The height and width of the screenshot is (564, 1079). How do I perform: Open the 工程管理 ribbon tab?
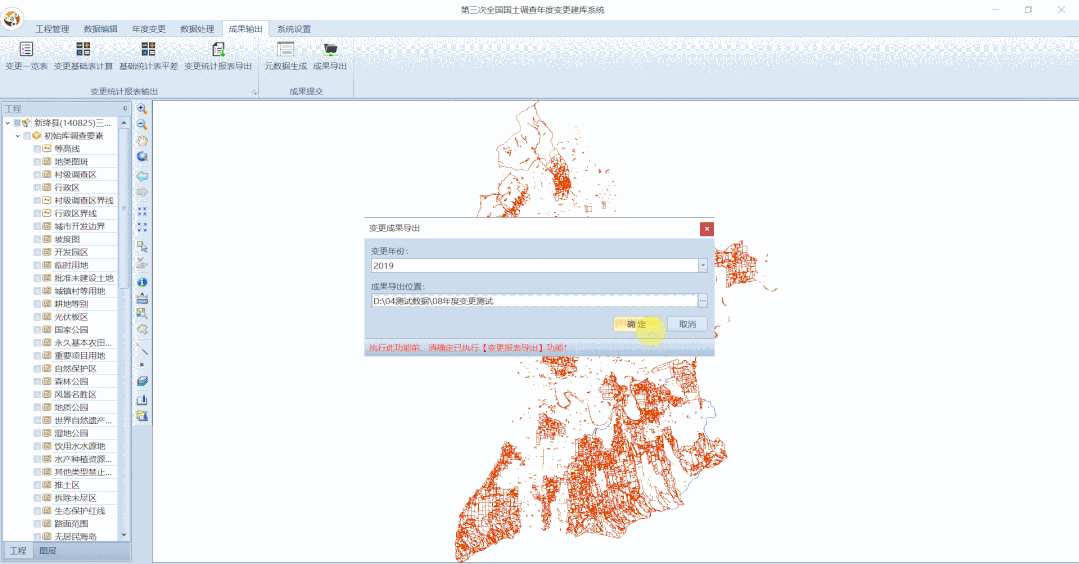52,29
